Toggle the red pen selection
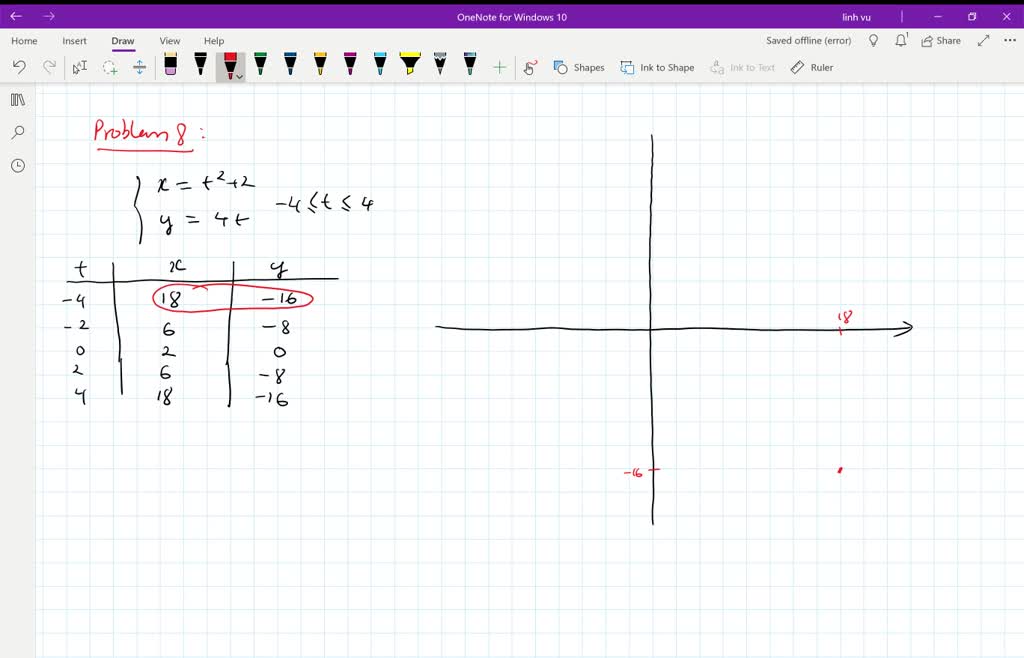Image resolution: width=1024 pixels, height=658 pixels. (x=229, y=64)
